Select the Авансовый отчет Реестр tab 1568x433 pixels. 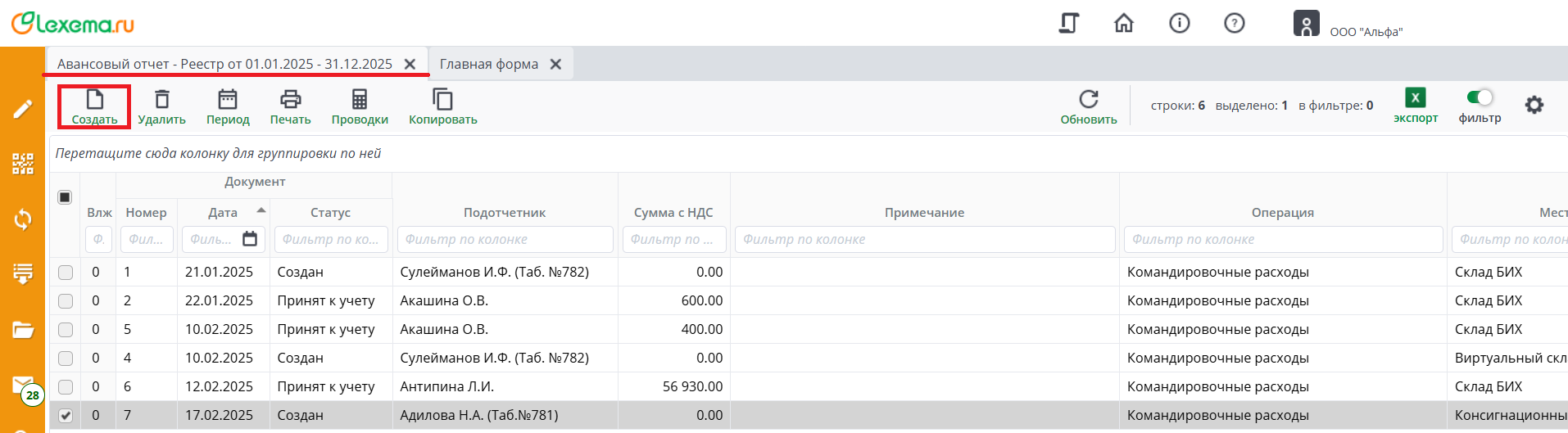[x=224, y=64]
